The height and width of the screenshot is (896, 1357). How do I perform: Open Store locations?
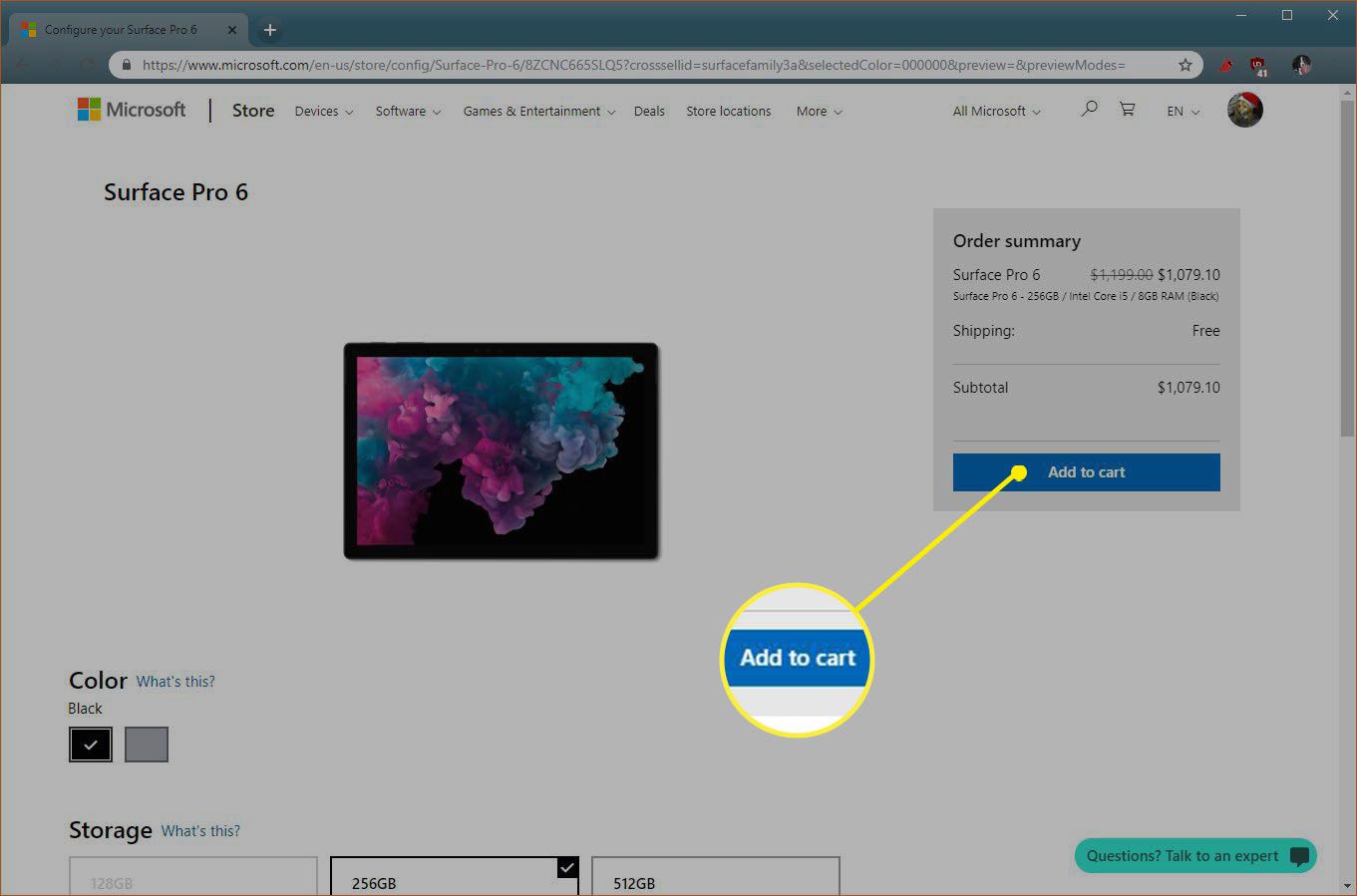(729, 112)
